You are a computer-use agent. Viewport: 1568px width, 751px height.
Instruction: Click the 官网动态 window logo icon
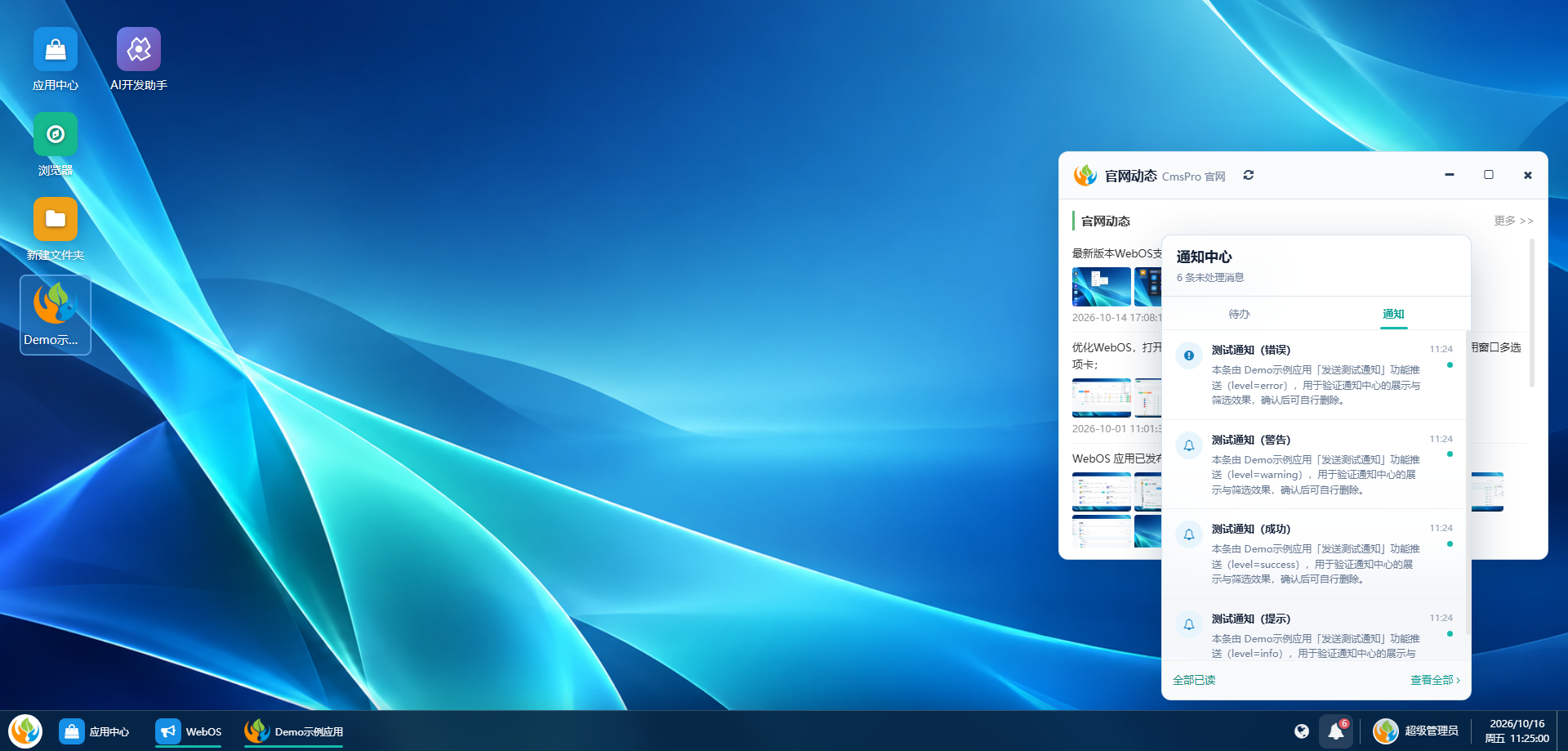pos(1085,175)
